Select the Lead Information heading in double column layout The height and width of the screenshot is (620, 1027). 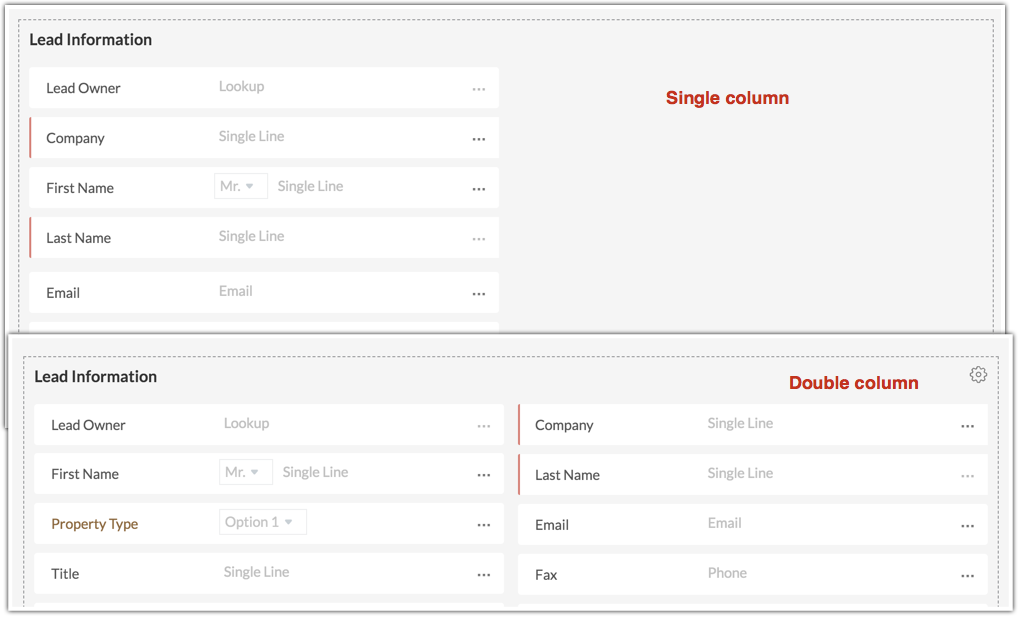96,376
